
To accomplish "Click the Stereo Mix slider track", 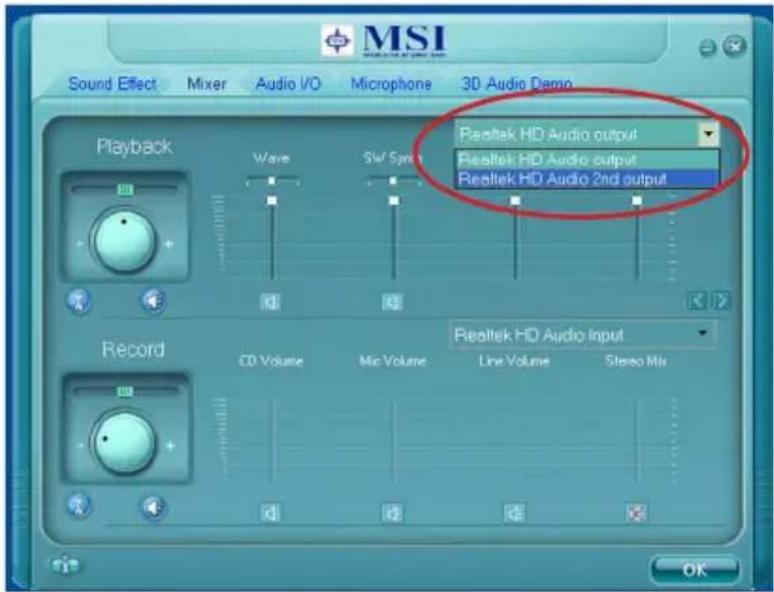I will coord(636,441).
